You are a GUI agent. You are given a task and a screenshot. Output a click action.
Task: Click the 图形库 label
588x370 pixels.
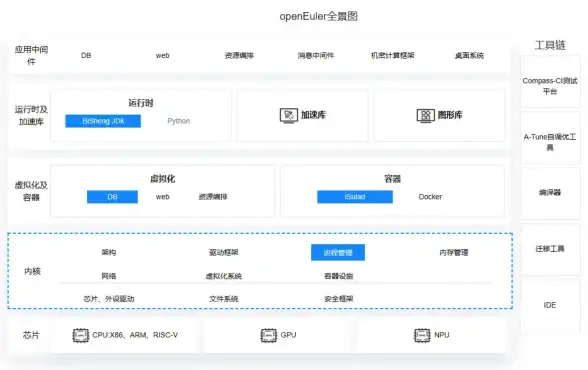(x=450, y=115)
